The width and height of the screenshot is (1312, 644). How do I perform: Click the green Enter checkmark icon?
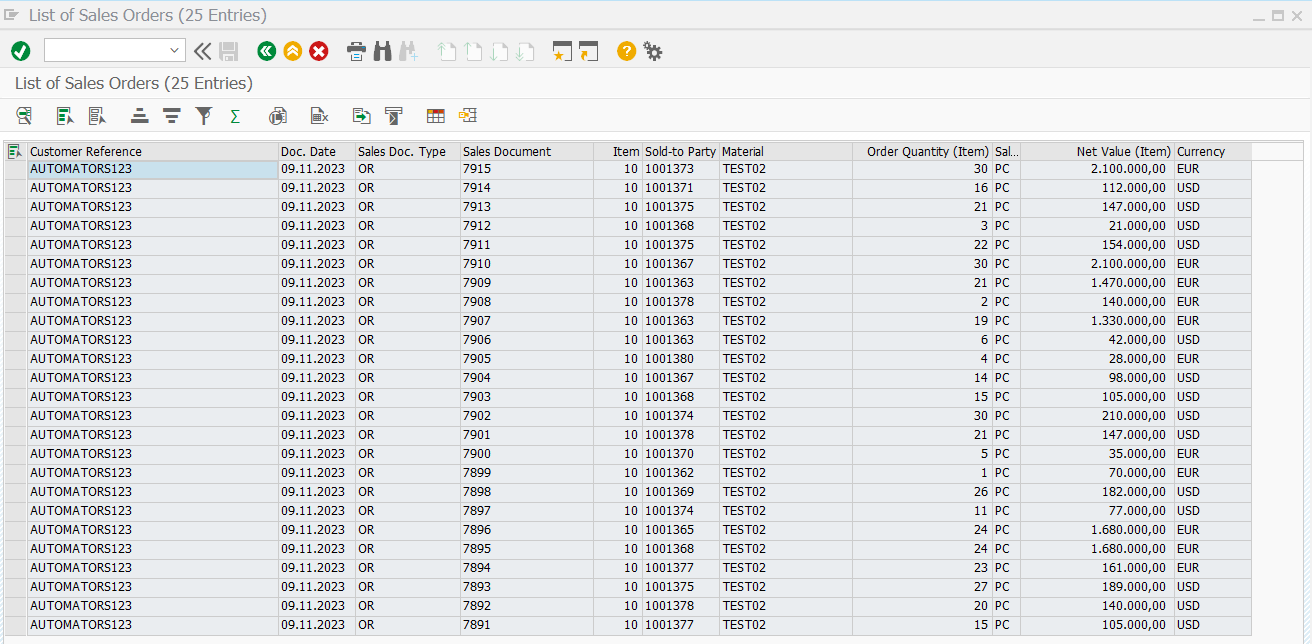(x=20, y=51)
